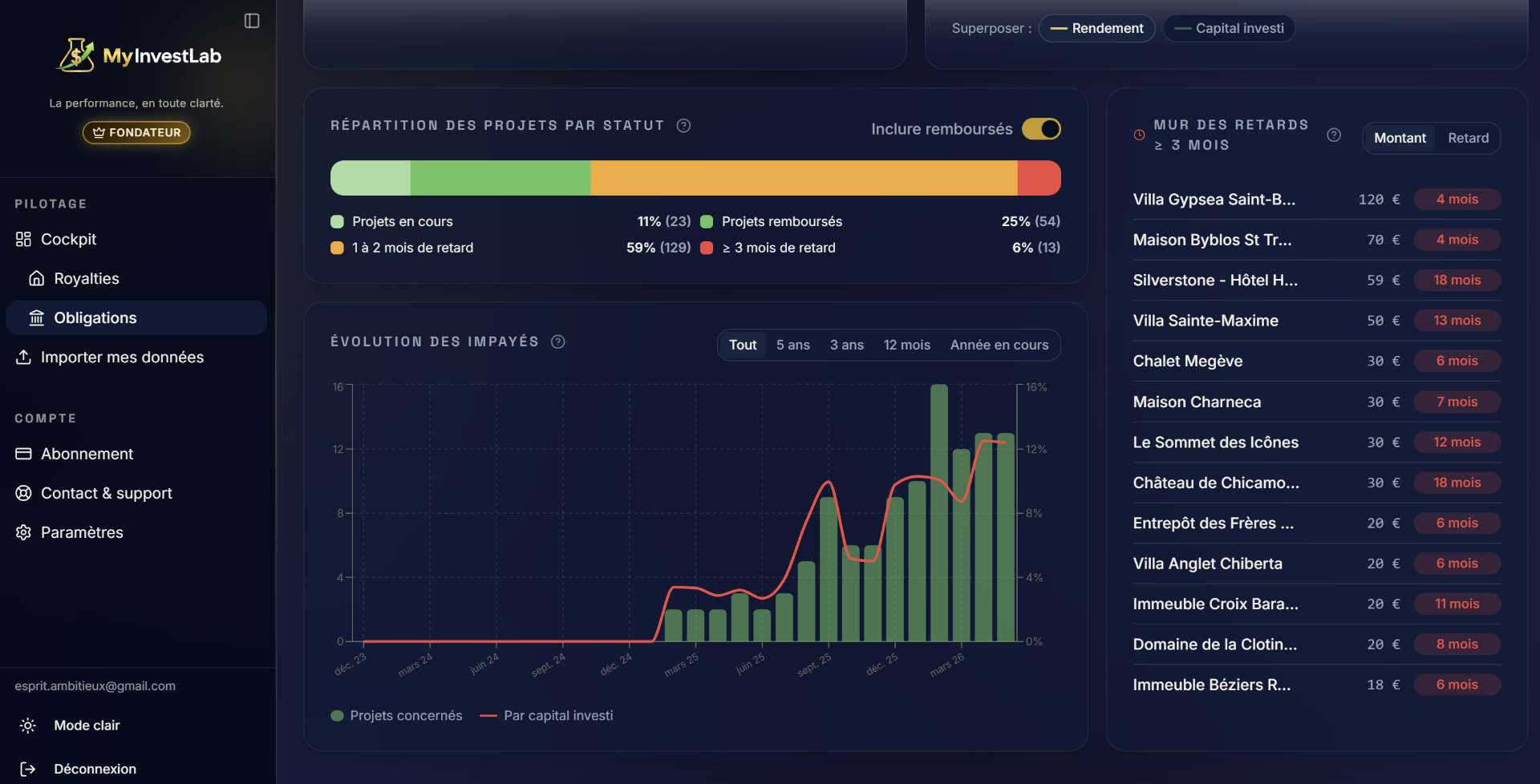Open Importer mes données
The height and width of the screenshot is (784, 1540).
(136, 357)
